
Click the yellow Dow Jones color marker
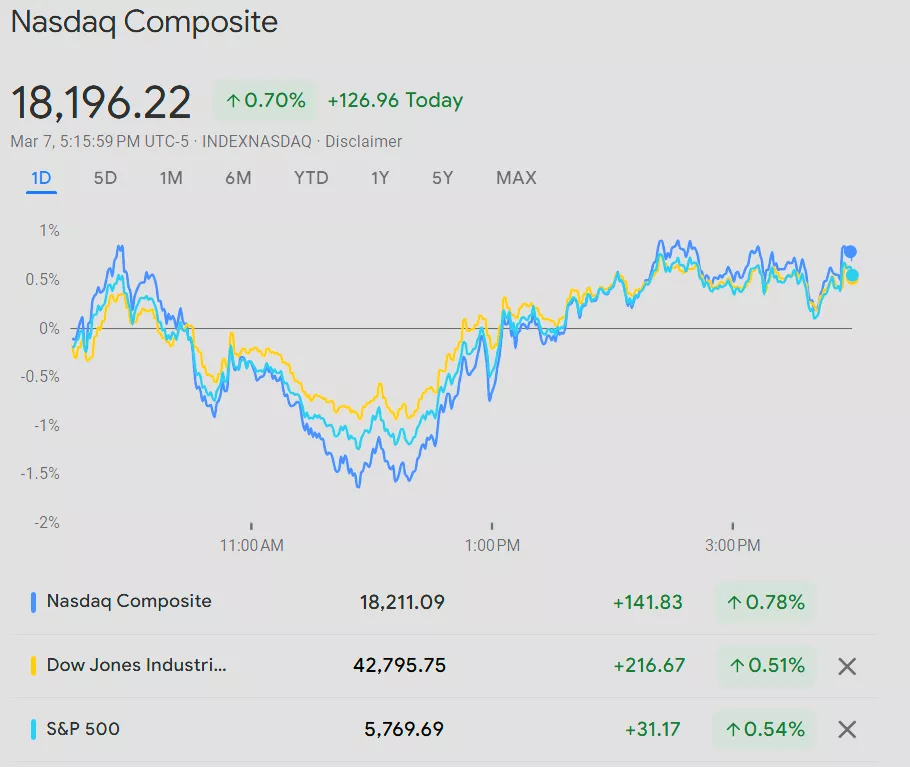click(33, 665)
